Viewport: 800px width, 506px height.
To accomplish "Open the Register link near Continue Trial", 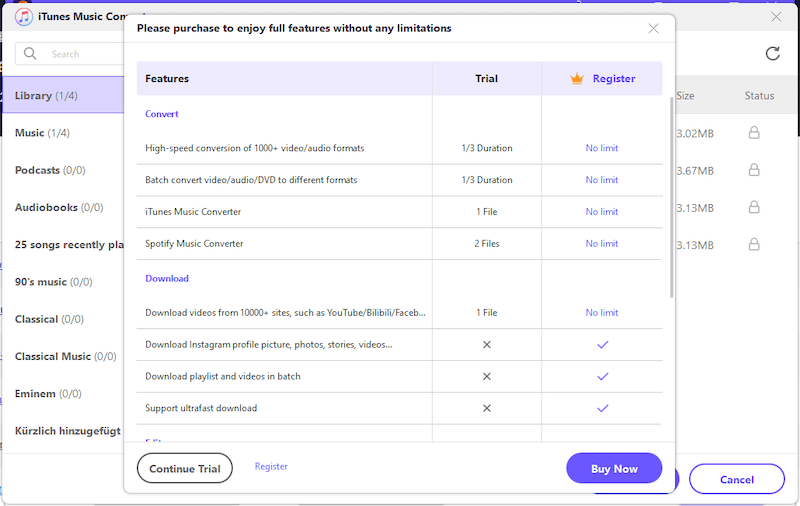I will [x=271, y=467].
